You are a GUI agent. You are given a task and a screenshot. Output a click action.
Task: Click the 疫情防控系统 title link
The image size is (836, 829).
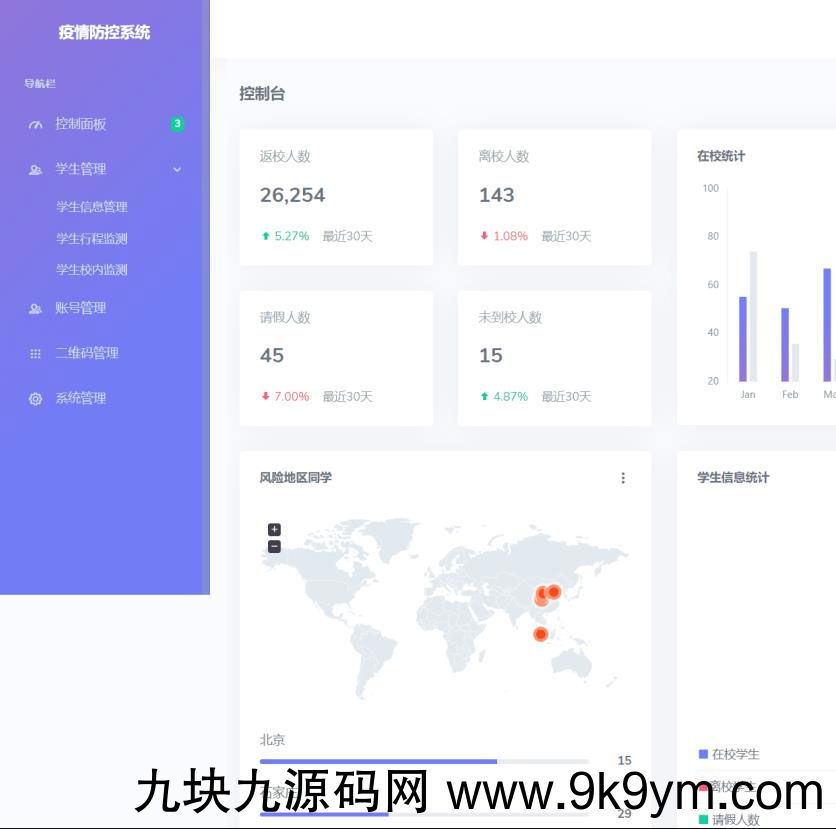(x=104, y=32)
